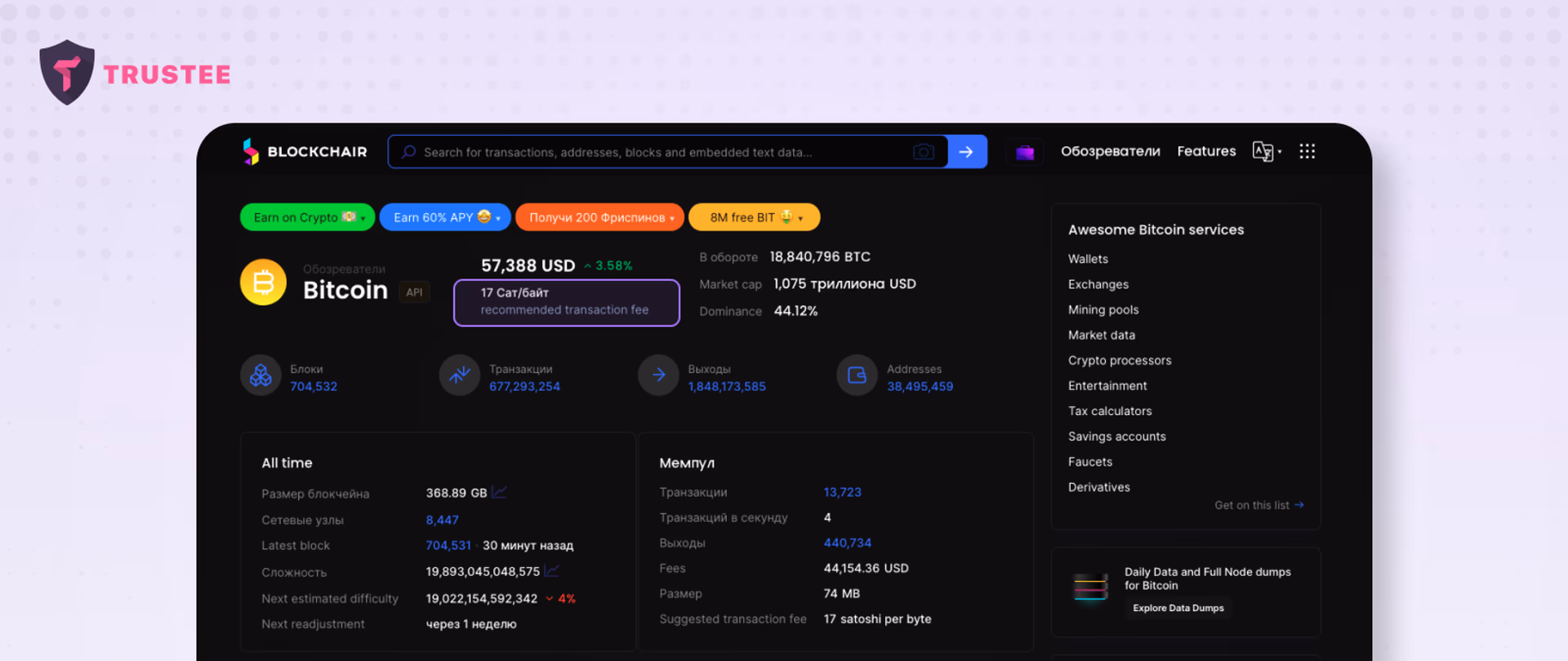Click the network nodes value 8,447
Image resolution: width=1568 pixels, height=661 pixels.
[x=442, y=520]
